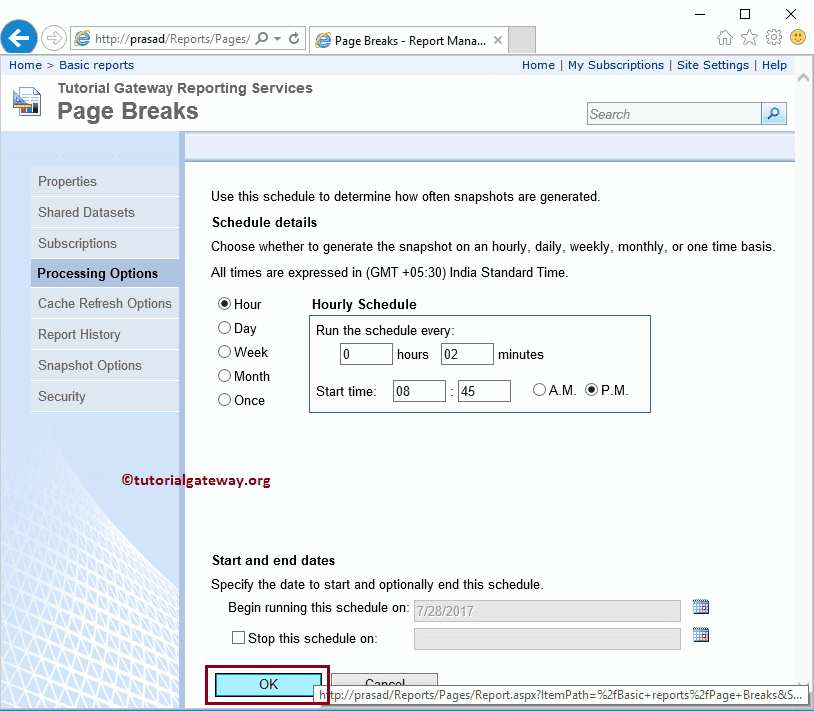Open the Properties side tab

(x=105, y=182)
